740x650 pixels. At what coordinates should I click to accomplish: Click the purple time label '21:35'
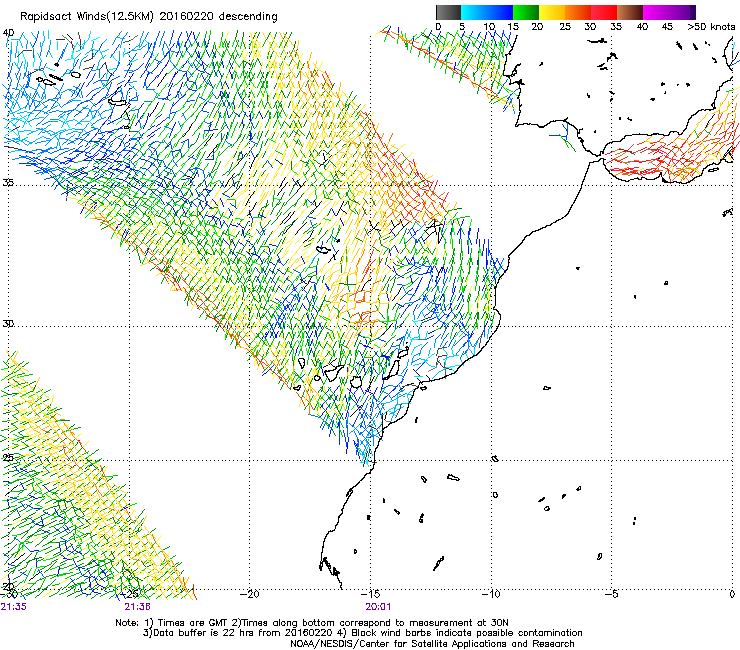13,607
